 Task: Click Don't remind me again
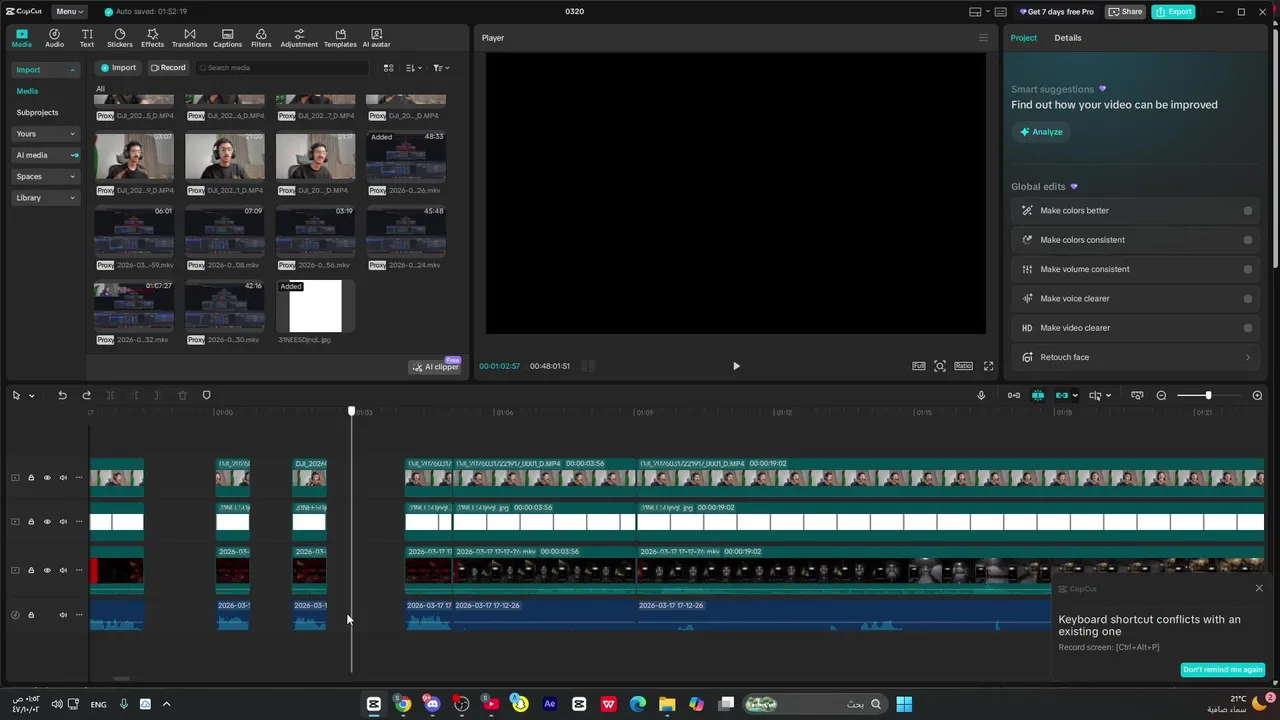pyautogui.click(x=1222, y=670)
